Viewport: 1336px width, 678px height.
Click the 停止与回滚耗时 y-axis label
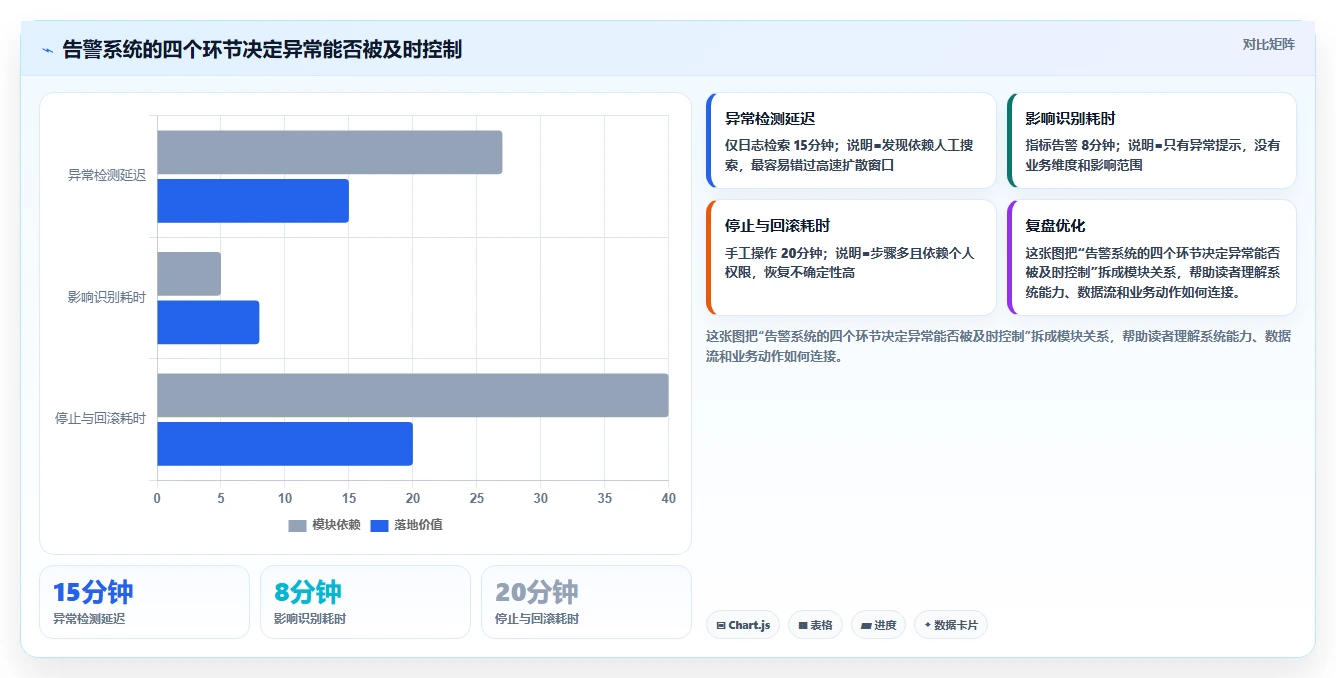(100, 419)
